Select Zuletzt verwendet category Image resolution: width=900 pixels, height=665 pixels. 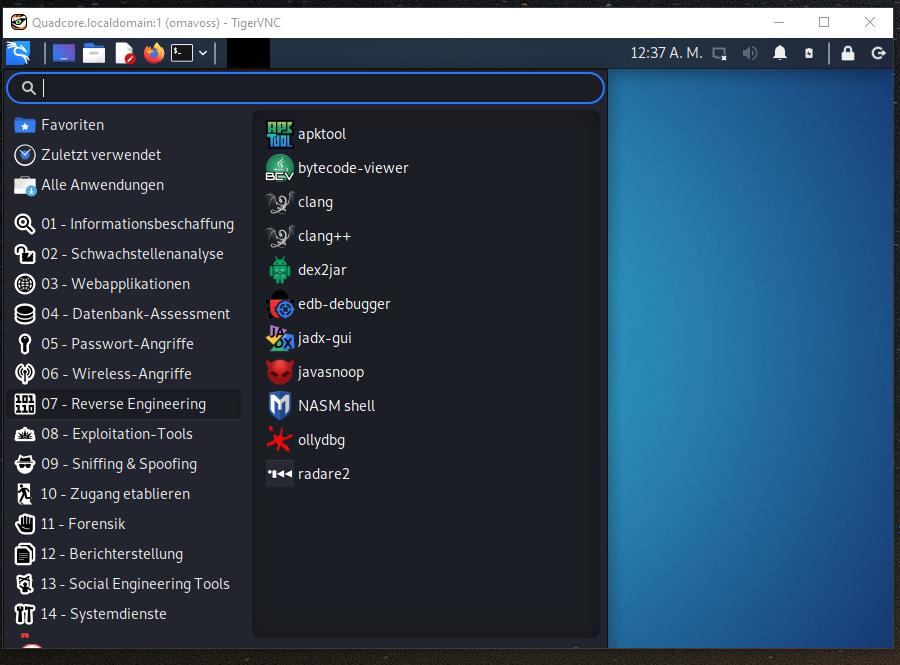[x=125, y=155]
